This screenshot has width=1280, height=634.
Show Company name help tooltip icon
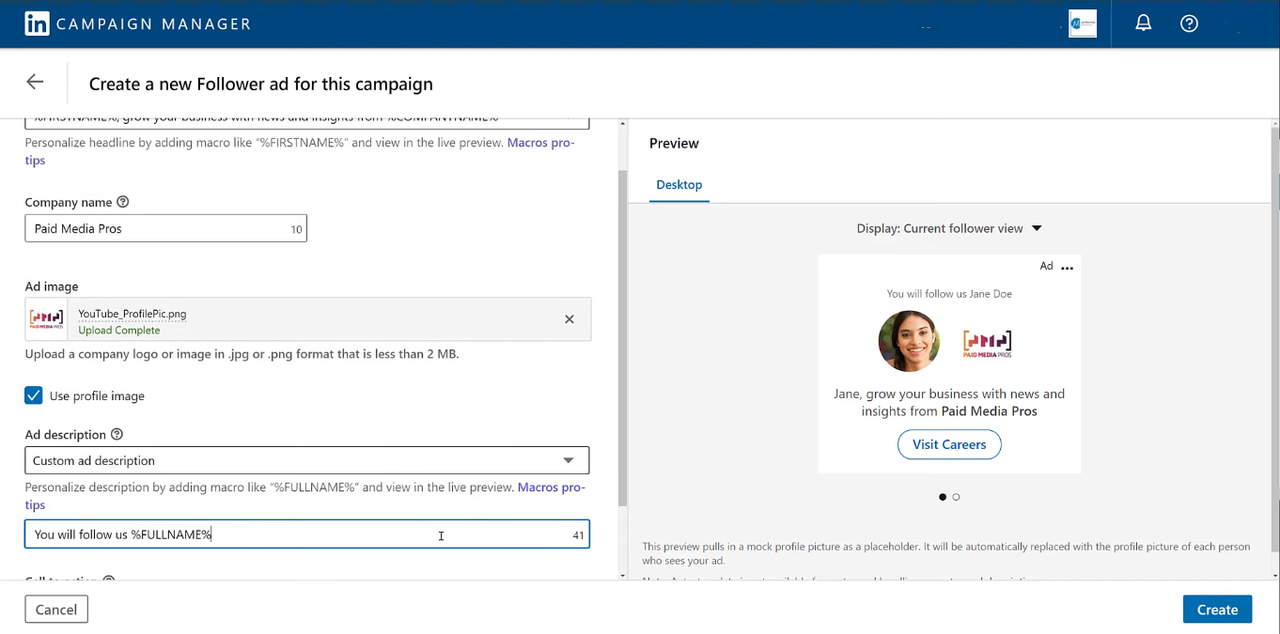pos(123,202)
